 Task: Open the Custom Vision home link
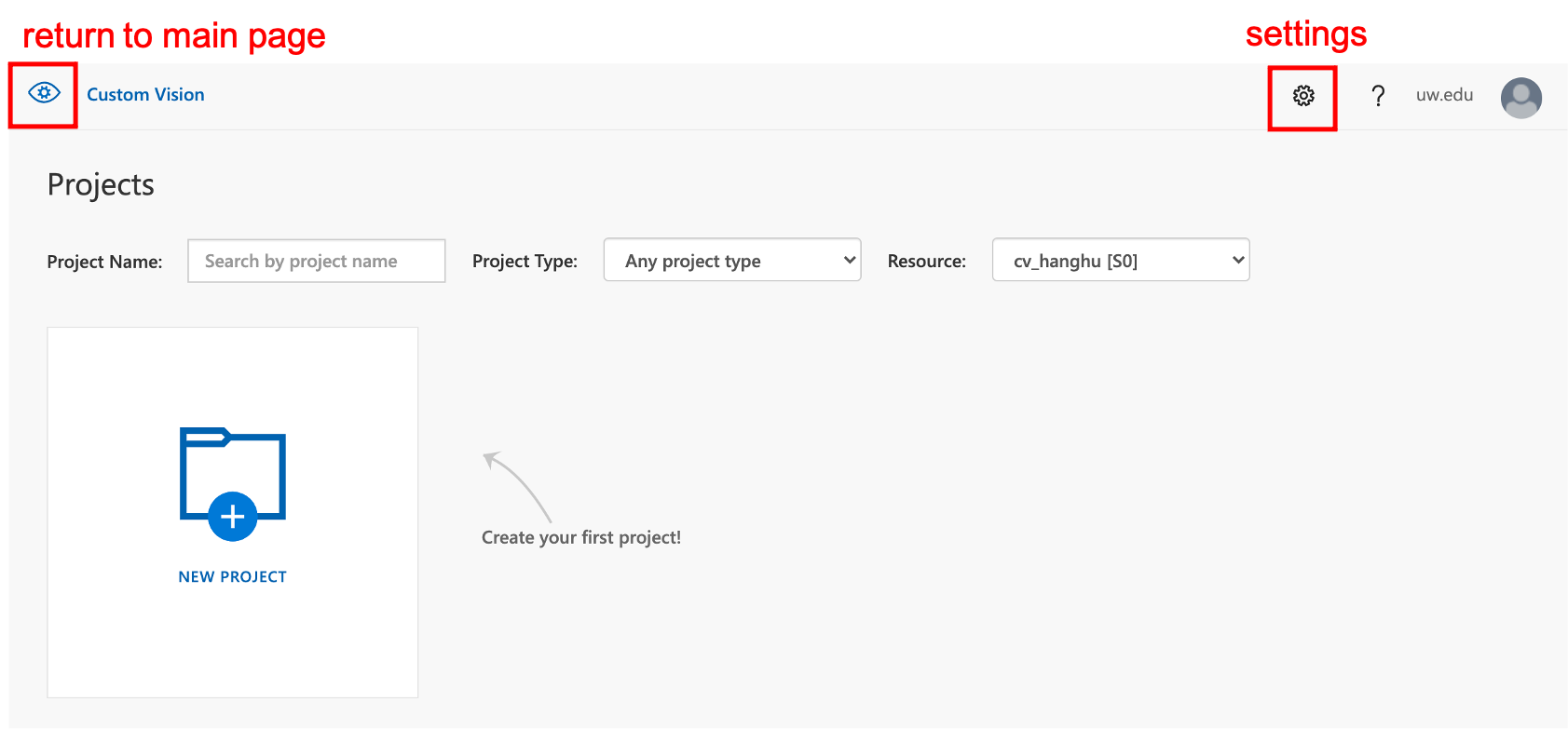pyautogui.click(x=145, y=95)
